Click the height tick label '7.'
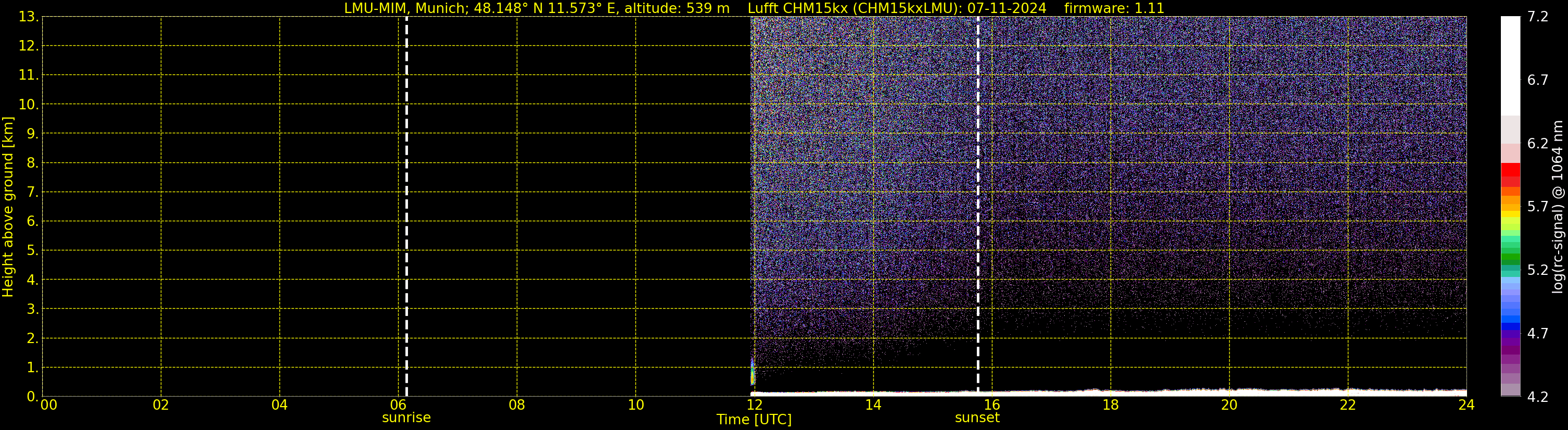 [32, 193]
